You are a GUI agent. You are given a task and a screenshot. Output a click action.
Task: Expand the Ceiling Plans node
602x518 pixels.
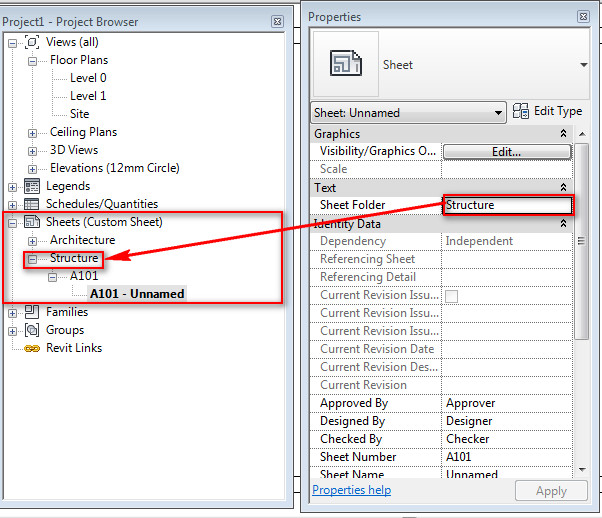pyautogui.click(x=33, y=133)
